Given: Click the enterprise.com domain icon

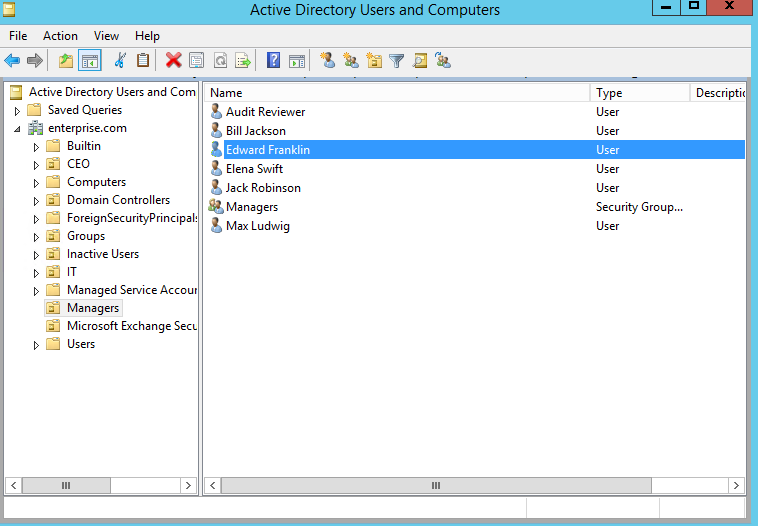Looking at the screenshot, I should click(35, 128).
